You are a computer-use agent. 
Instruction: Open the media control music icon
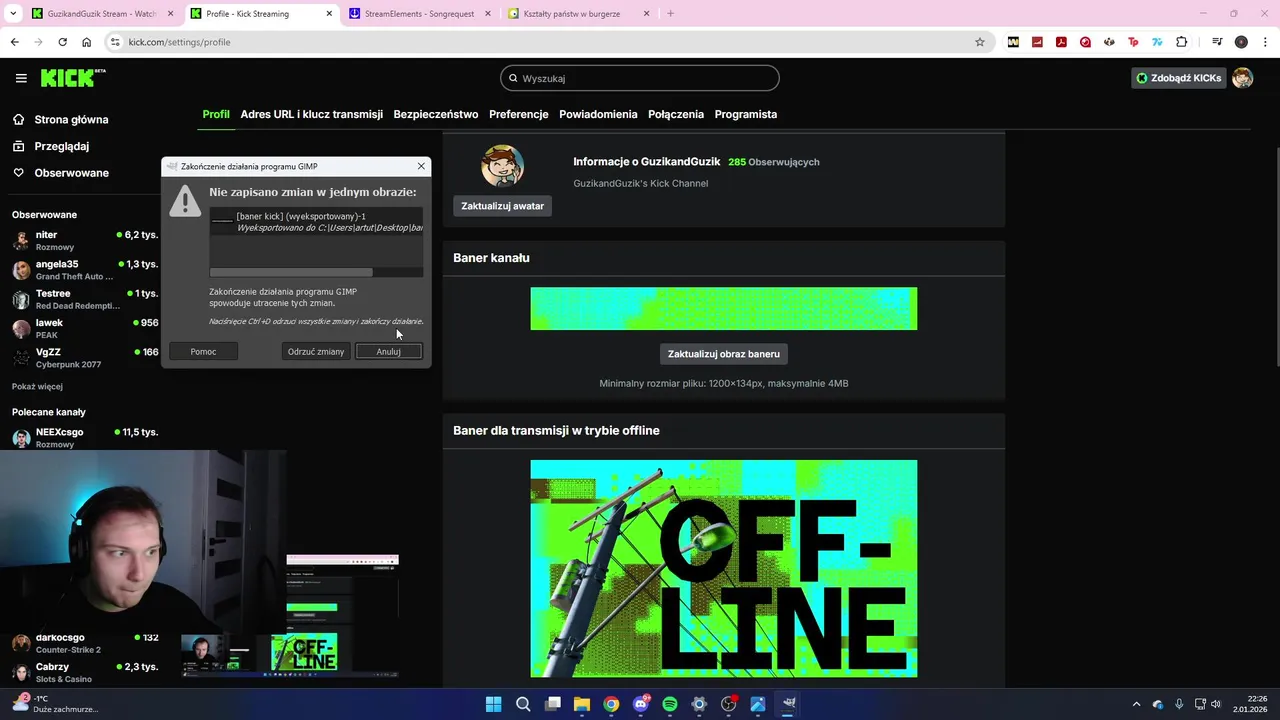point(1217,42)
